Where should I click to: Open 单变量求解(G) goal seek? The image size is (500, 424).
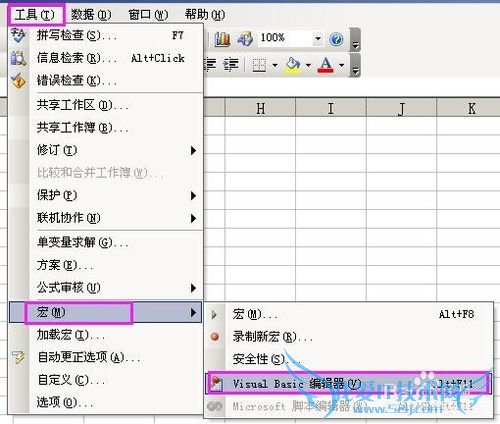coord(106,243)
